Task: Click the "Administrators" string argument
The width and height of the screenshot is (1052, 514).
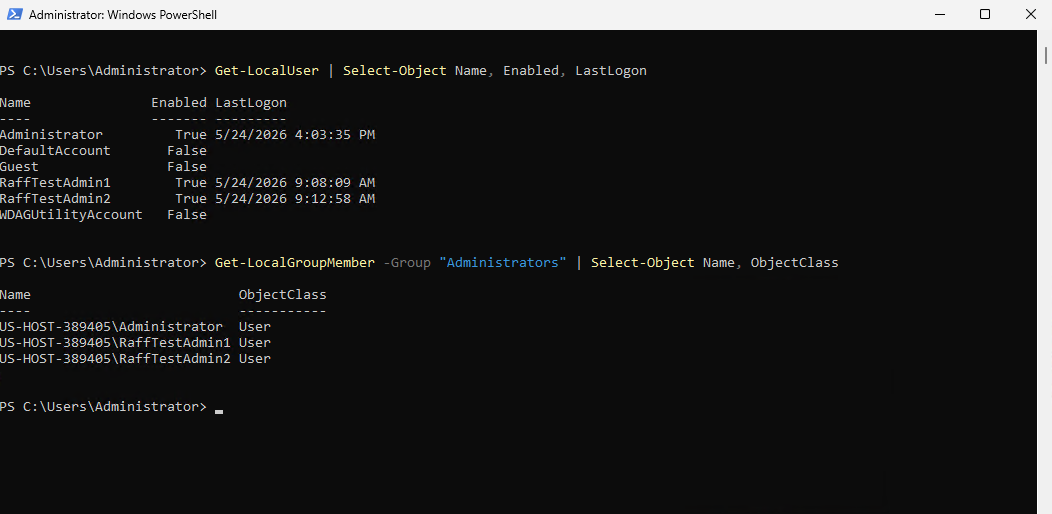Action: pos(503,262)
